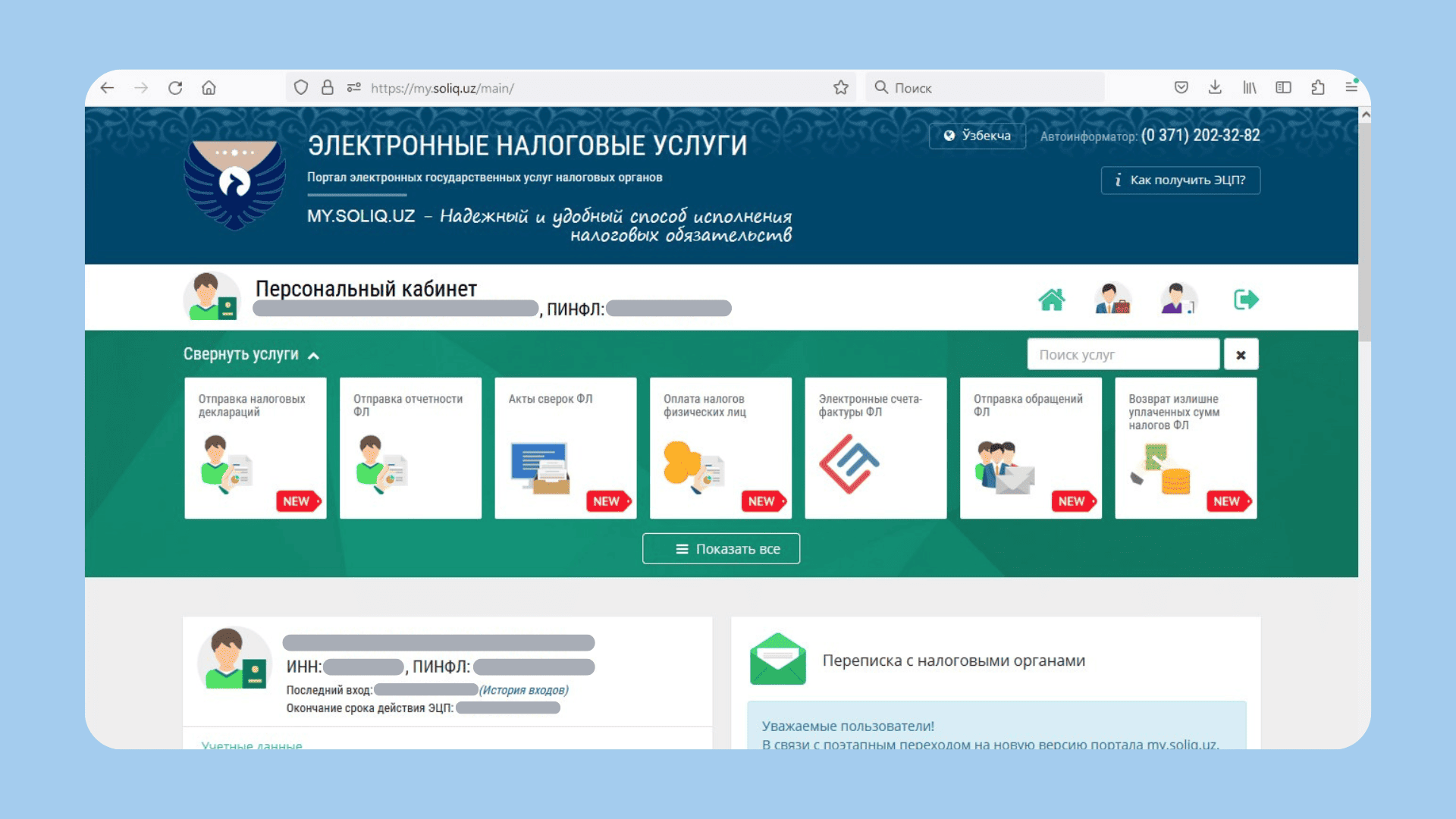Collapse services via Свернуть услуги chevron
Screen dimensions: 1456x819
coord(313,356)
